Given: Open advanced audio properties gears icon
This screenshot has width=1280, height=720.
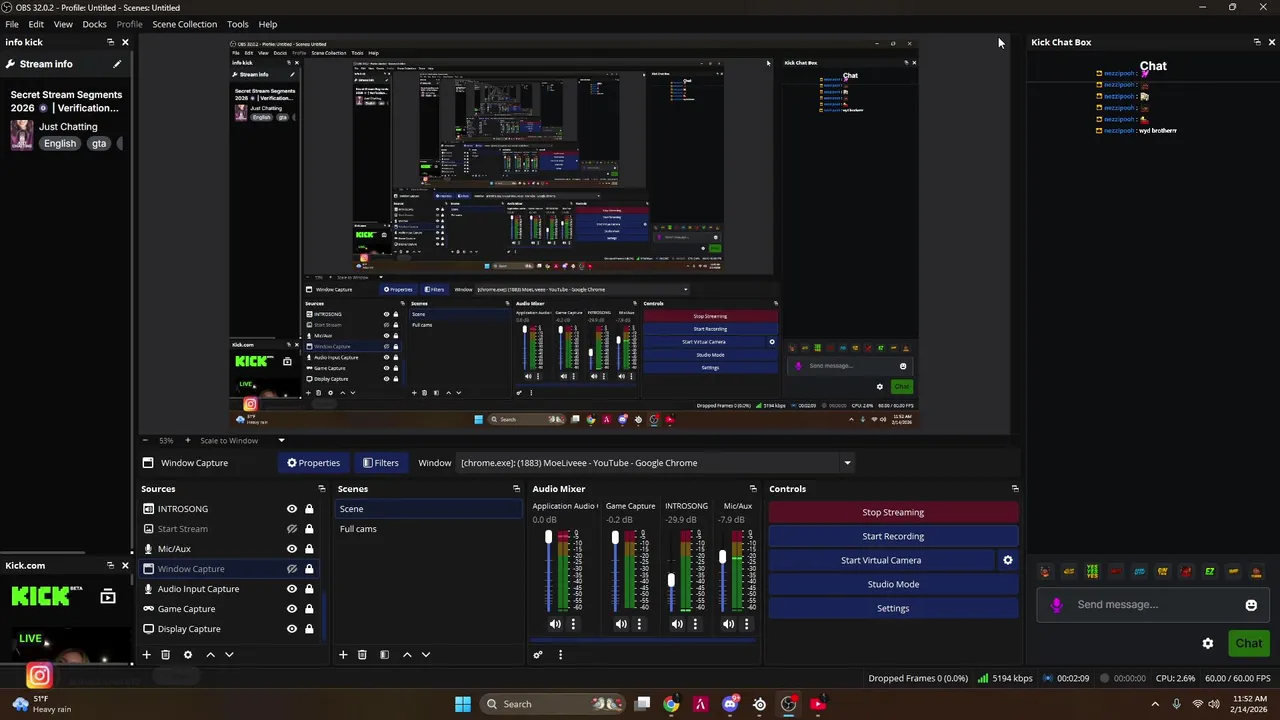Looking at the screenshot, I should point(538,655).
